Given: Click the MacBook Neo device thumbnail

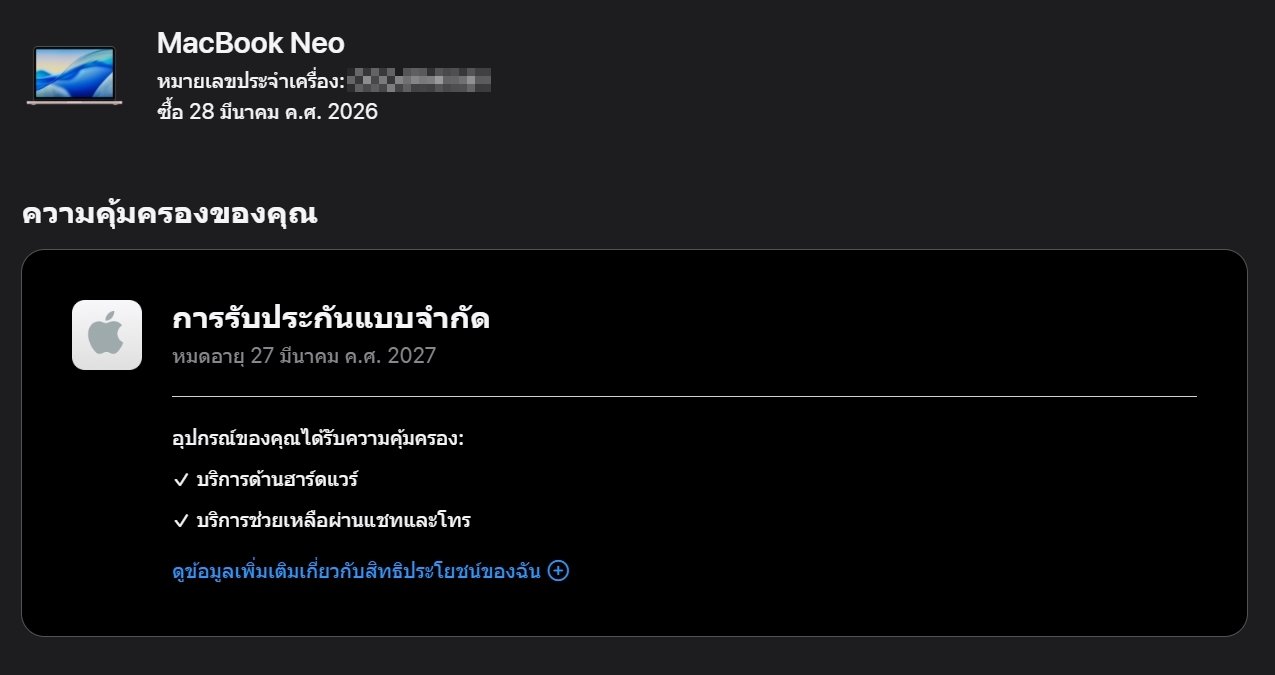Looking at the screenshot, I should [x=75, y=75].
